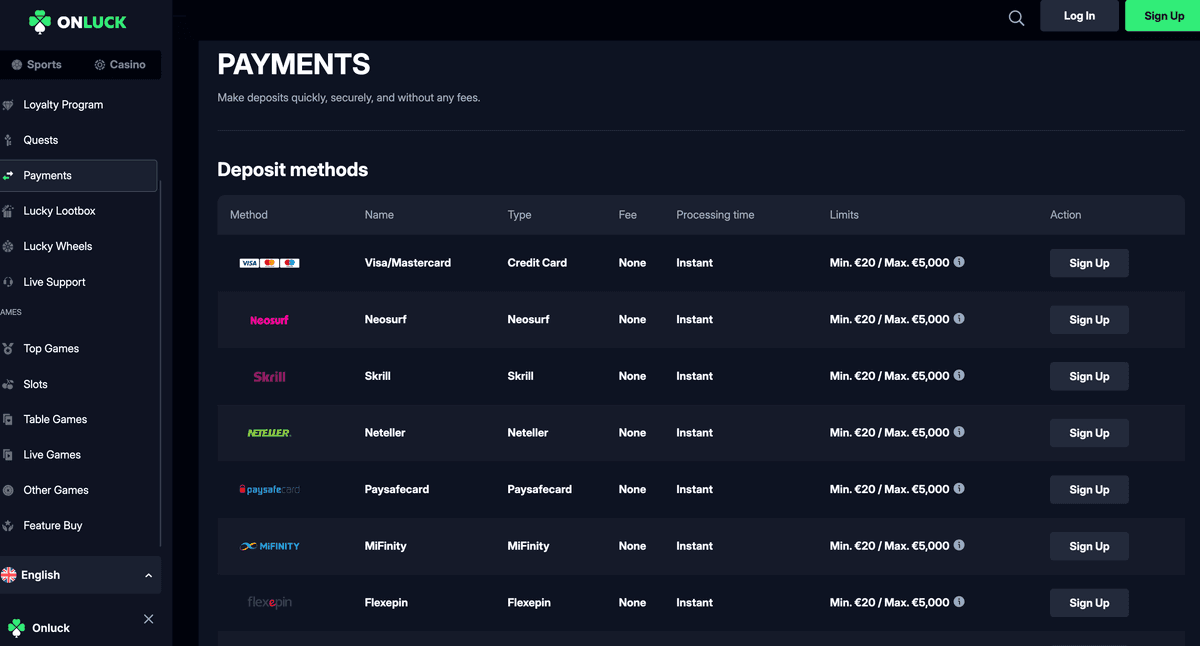1200x646 pixels.
Task: Select the Lucky Lootbox sidebar icon
Action: click(10, 210)
